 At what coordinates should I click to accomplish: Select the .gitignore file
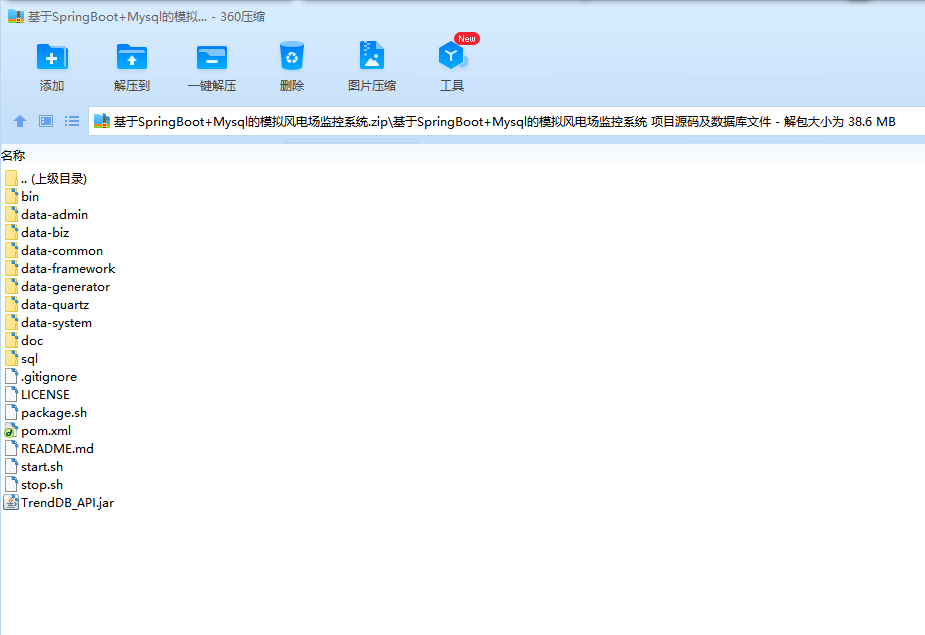coord(41,377)
